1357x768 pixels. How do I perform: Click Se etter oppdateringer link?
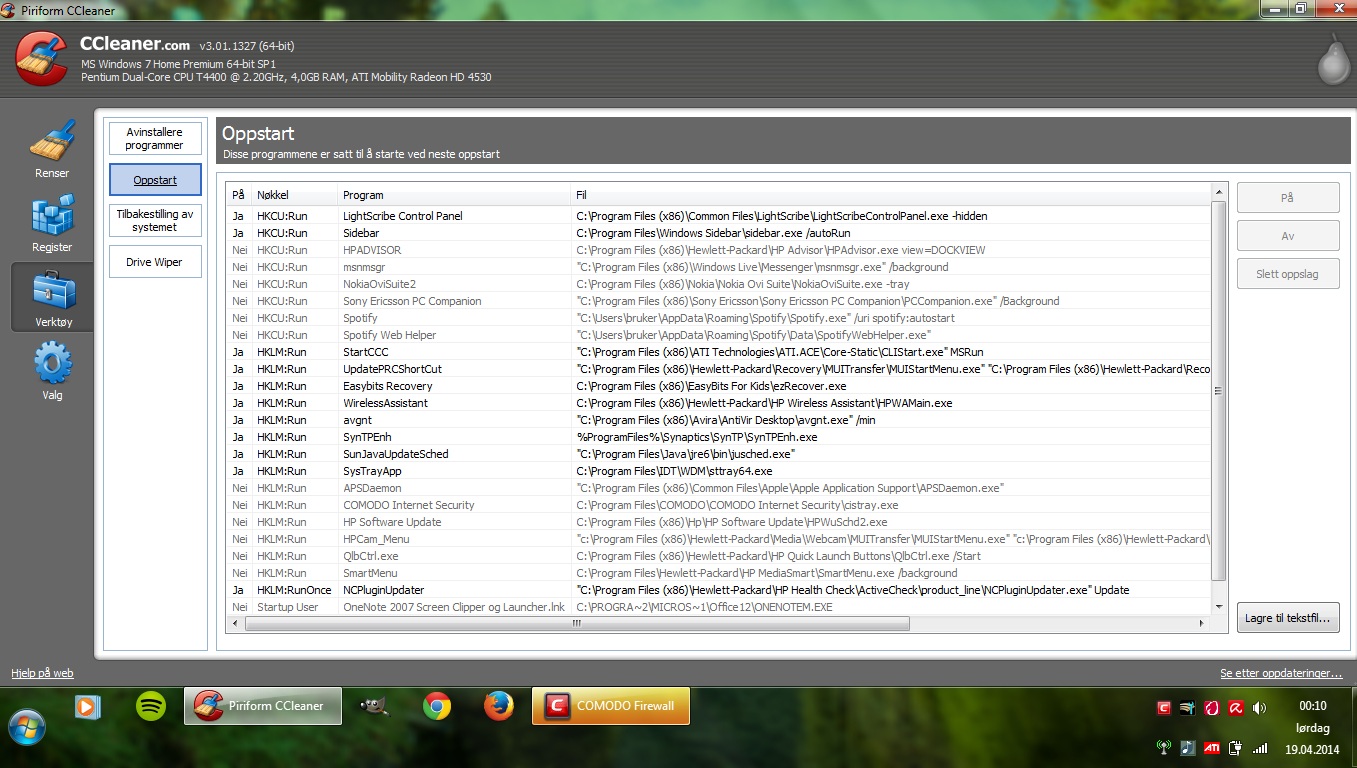(1281, 674)
